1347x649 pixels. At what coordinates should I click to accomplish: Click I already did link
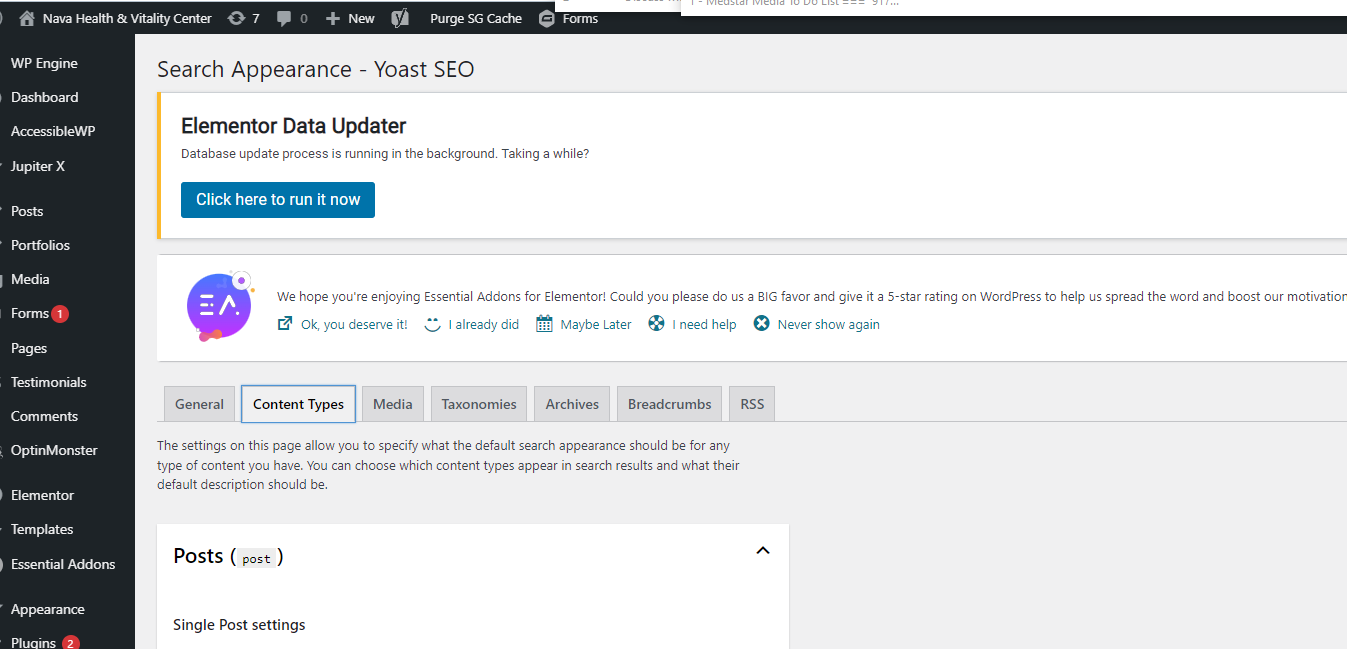click(x=483, y=324)
